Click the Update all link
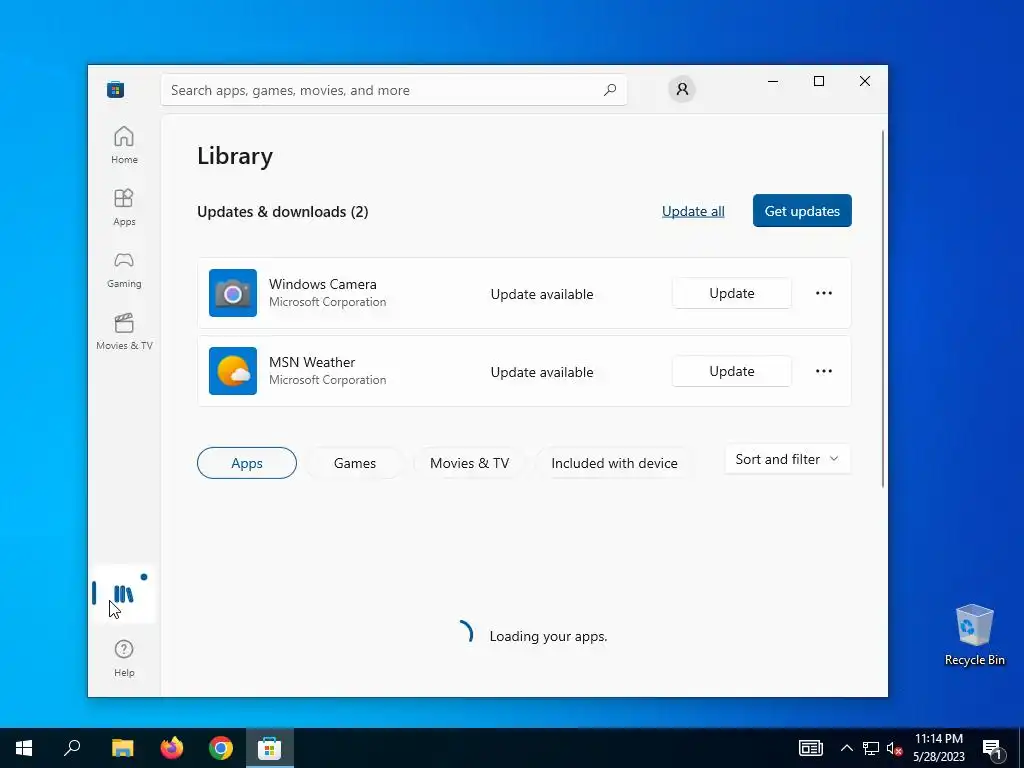 693,211
